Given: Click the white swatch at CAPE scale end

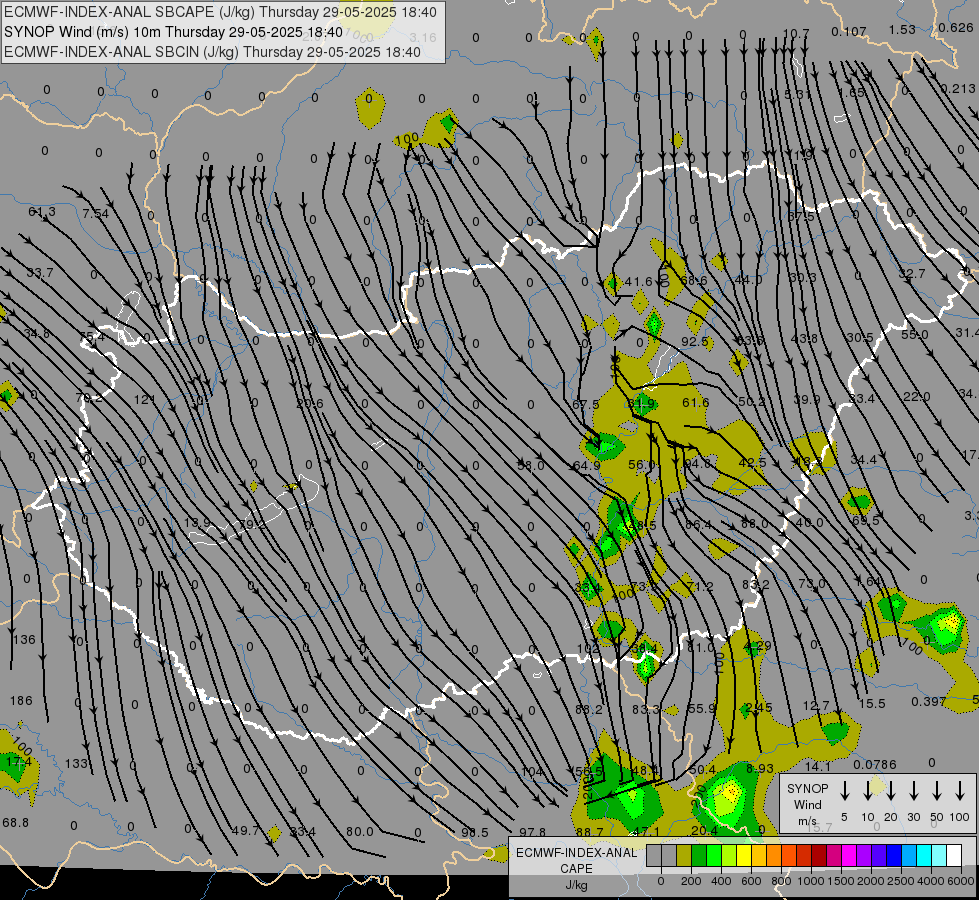Looking at the screenshot, I should click(x=954, y=856).
